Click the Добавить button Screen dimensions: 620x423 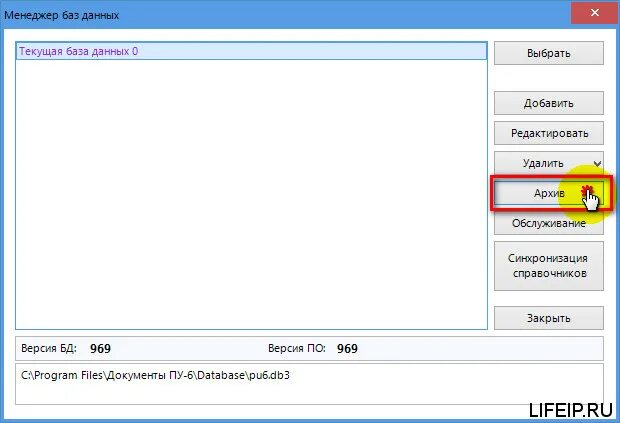click(548, 103)
